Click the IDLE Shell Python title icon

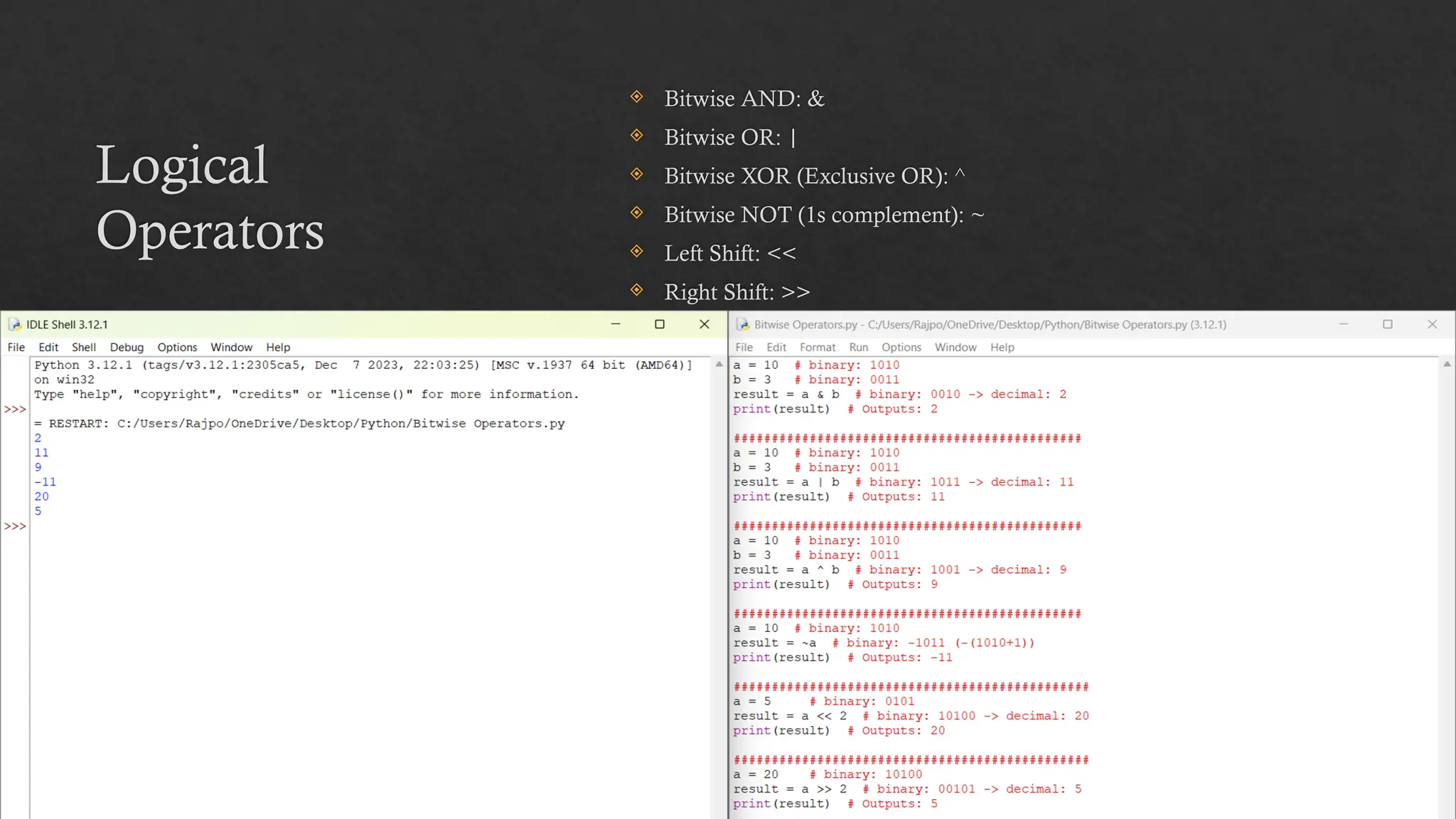[x=14, y=325]
